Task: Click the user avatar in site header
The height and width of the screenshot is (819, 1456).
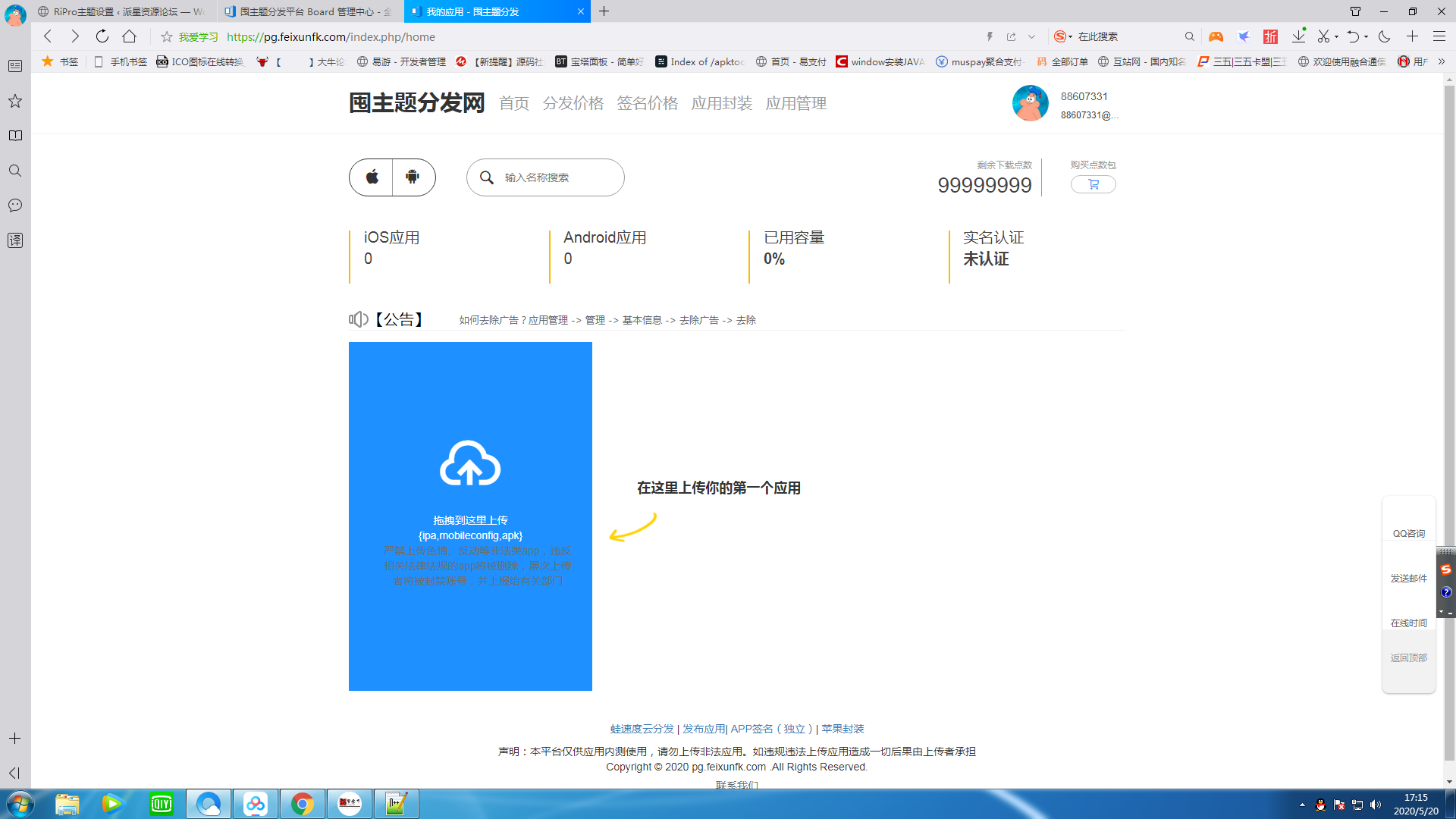Action: pyautogui.click(x=1030, y=103)
